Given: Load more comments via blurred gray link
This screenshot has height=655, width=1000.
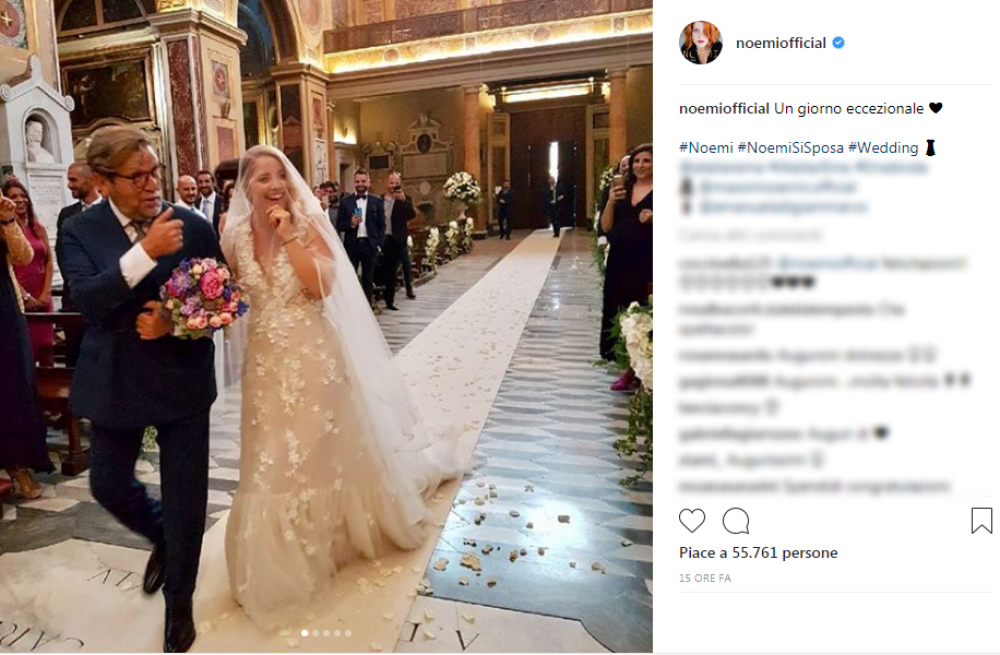Looking at the screenshot, I should click(750, 235).
